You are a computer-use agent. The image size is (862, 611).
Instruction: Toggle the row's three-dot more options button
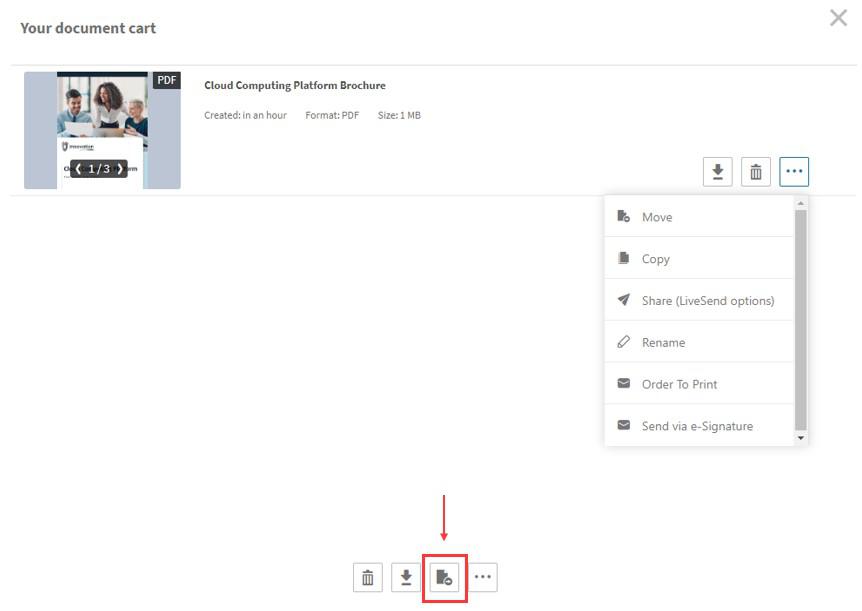794,172
